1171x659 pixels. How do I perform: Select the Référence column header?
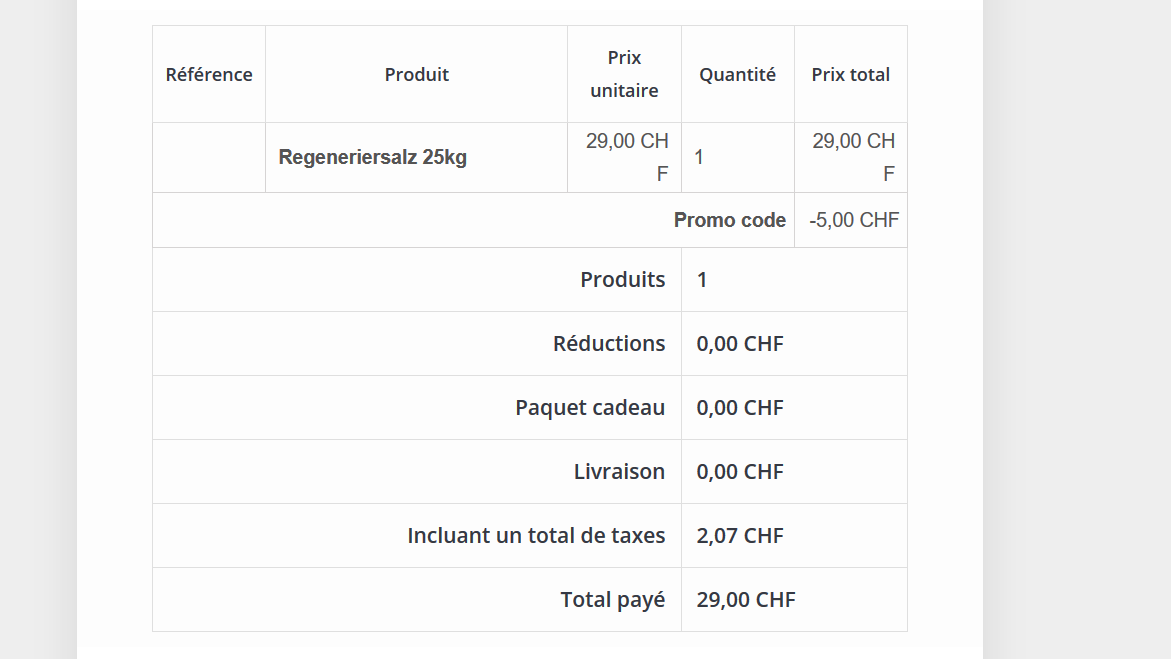(209, 75)
